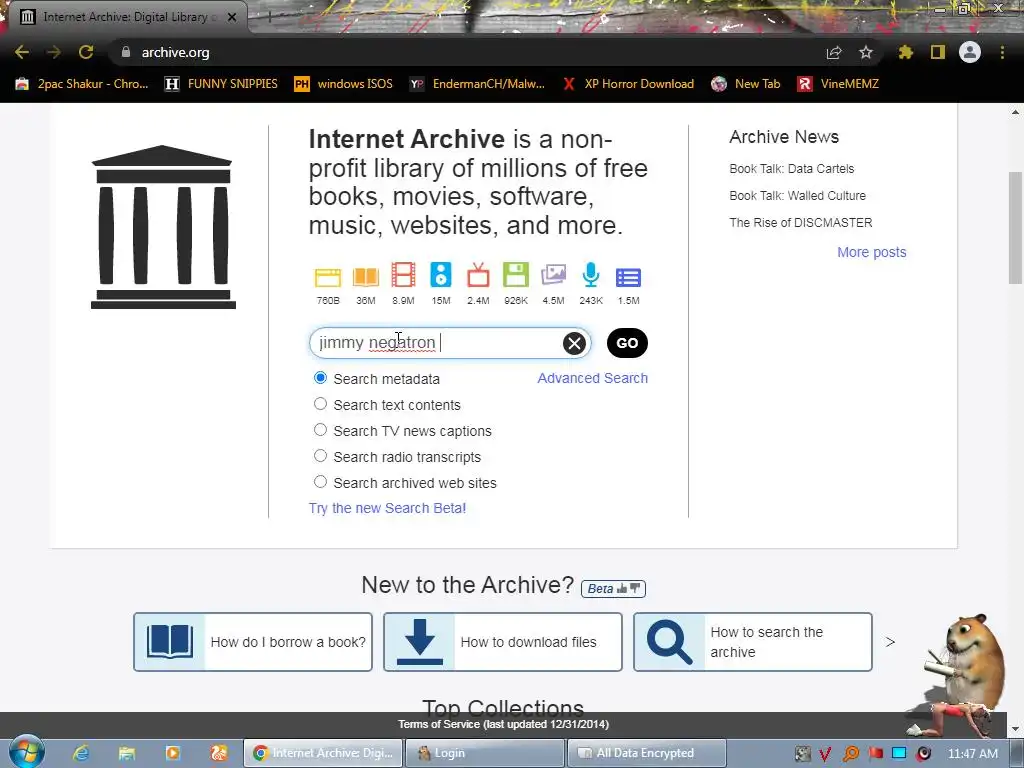Screen dimensions: 1024x768
Task: Open FUNNY SNIPPIES bookmark
Action: coord(221,84)
